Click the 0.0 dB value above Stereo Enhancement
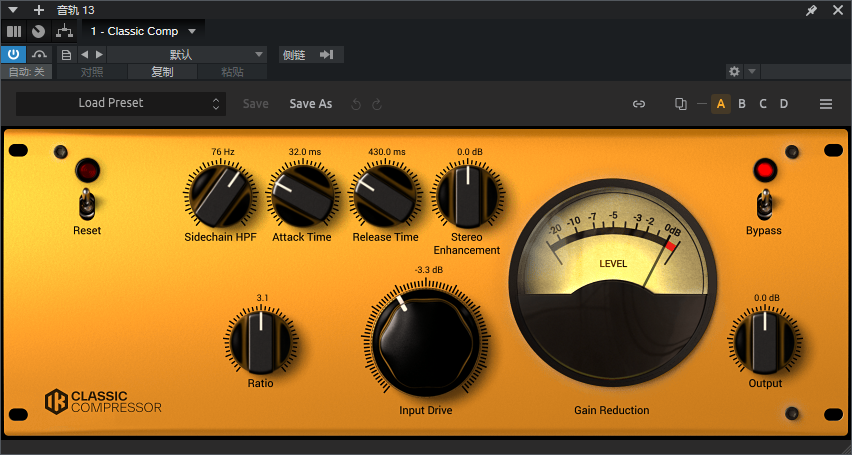Image resolution: width=852 pixels, height=455 pixels. click(469, 152)
